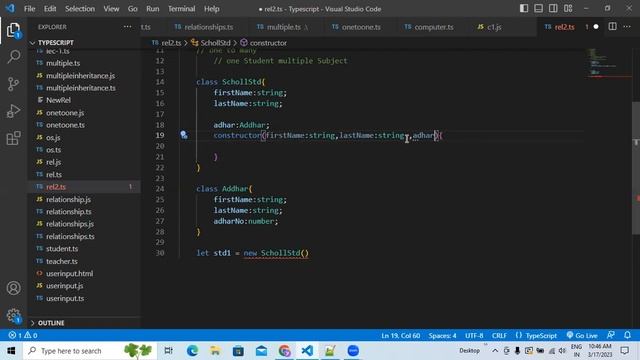Open Explorer views and more actions ellipsis
The image size is (640, 360).
click(127, 27)
